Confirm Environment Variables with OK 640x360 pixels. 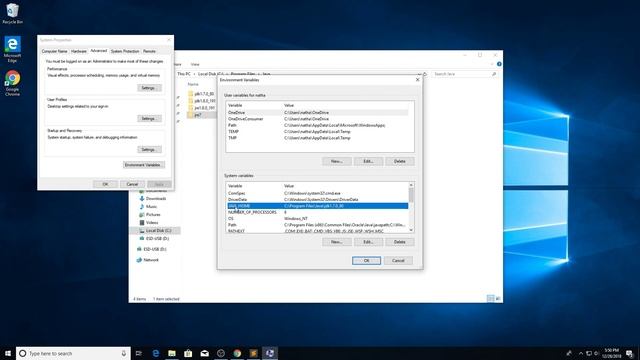367,260
